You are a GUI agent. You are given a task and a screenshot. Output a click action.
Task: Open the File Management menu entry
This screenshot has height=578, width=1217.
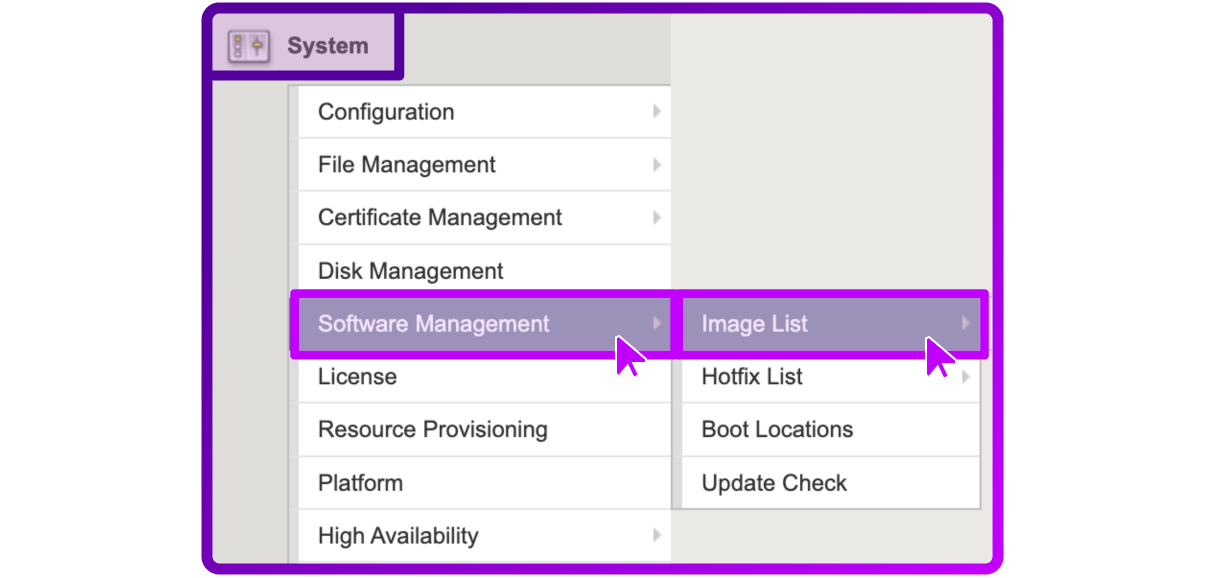click(484, 165)
